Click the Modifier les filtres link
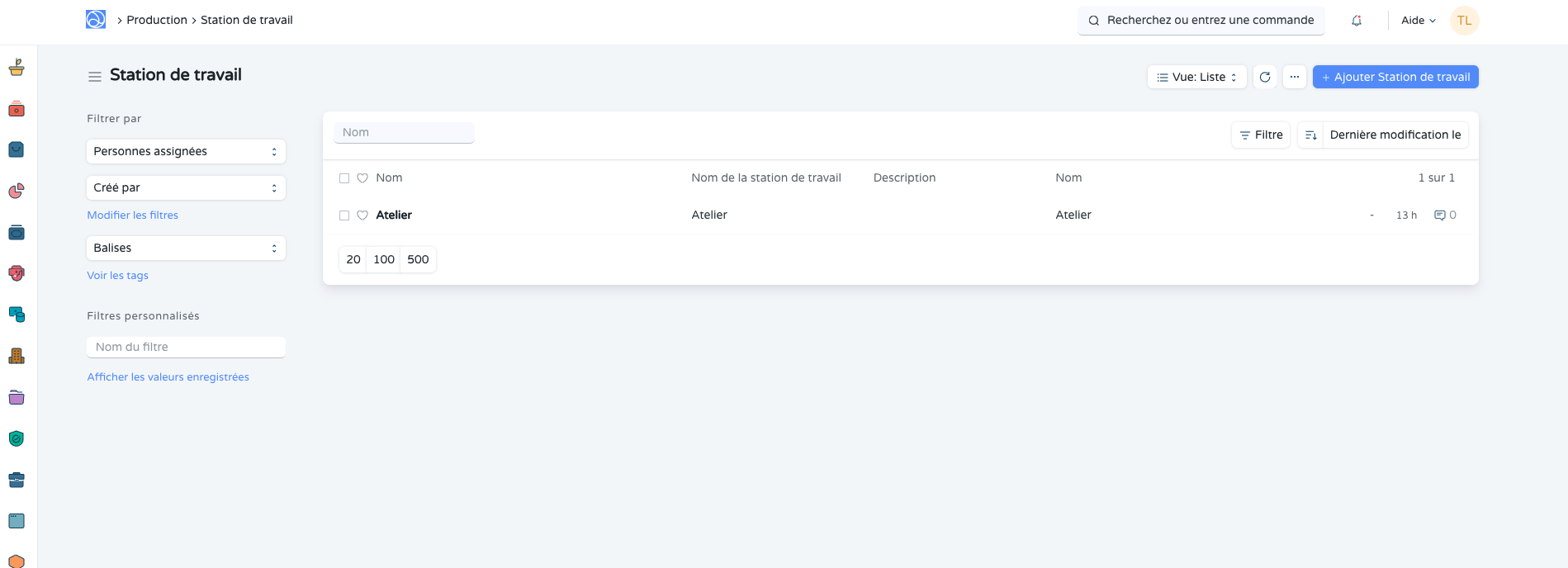This screenshot has width=1568, height=568. [x=133, y=215]
